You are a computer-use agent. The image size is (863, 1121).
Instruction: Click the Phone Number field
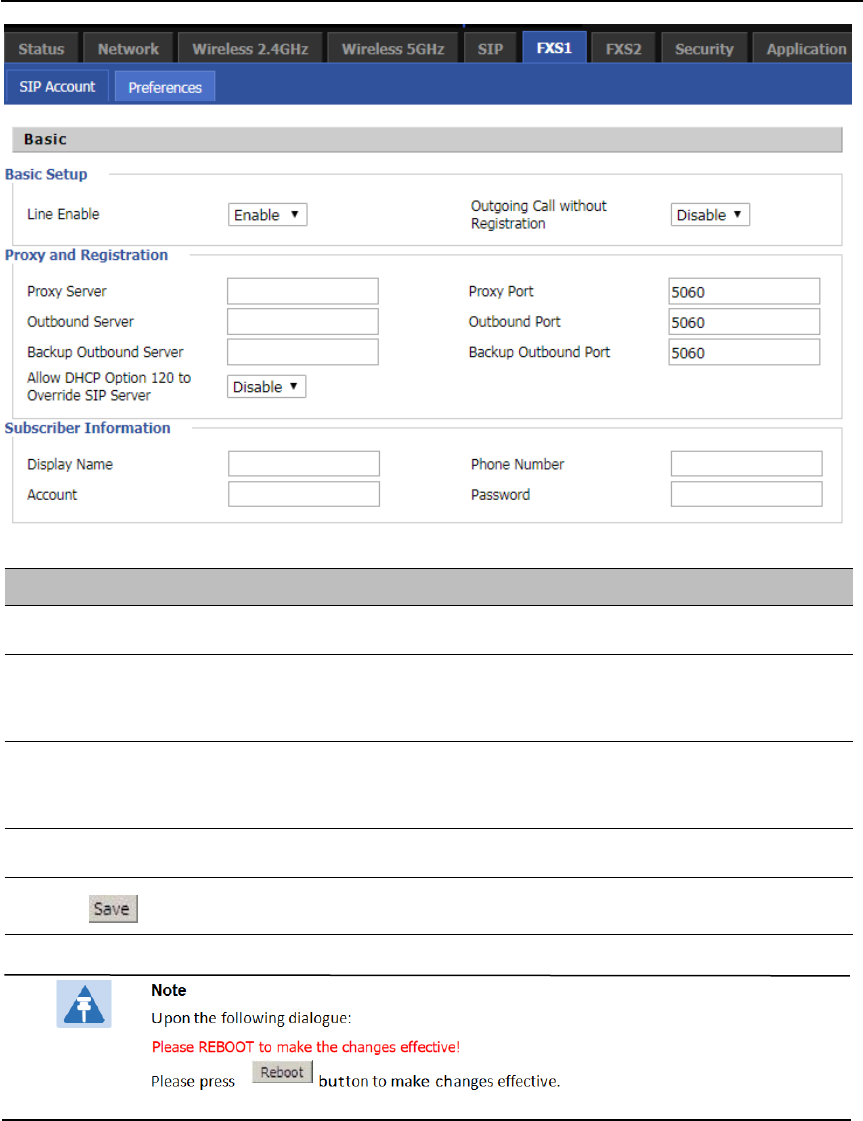[x=746, y=464]
